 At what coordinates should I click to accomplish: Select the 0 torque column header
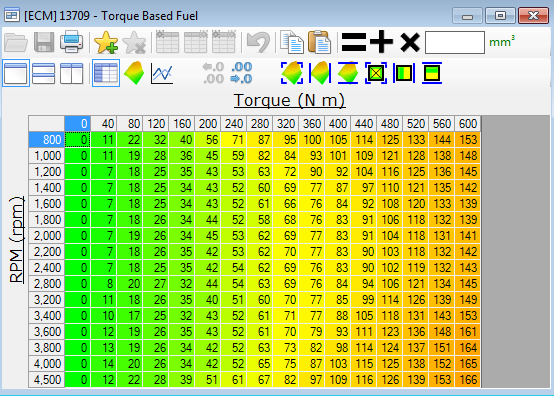(78, 124)
